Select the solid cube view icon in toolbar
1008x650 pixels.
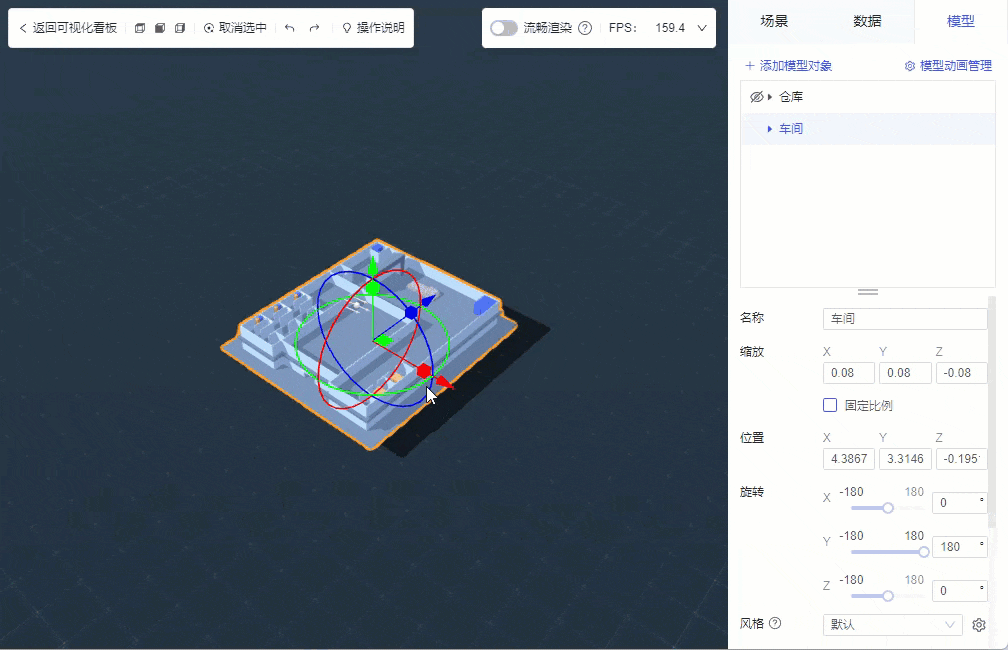click(160, 28)
